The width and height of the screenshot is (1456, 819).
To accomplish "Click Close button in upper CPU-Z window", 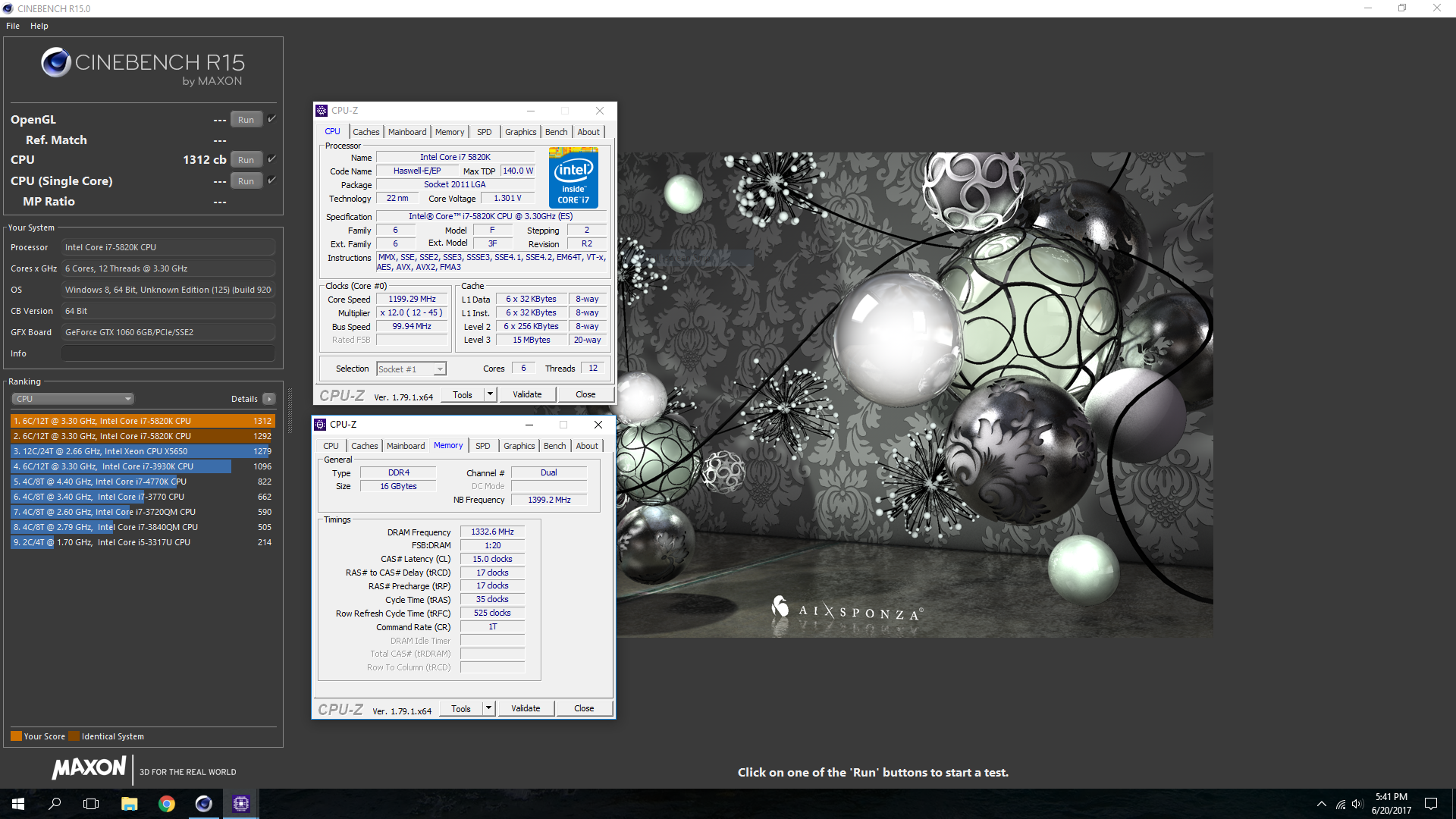I will pos(585,394).
